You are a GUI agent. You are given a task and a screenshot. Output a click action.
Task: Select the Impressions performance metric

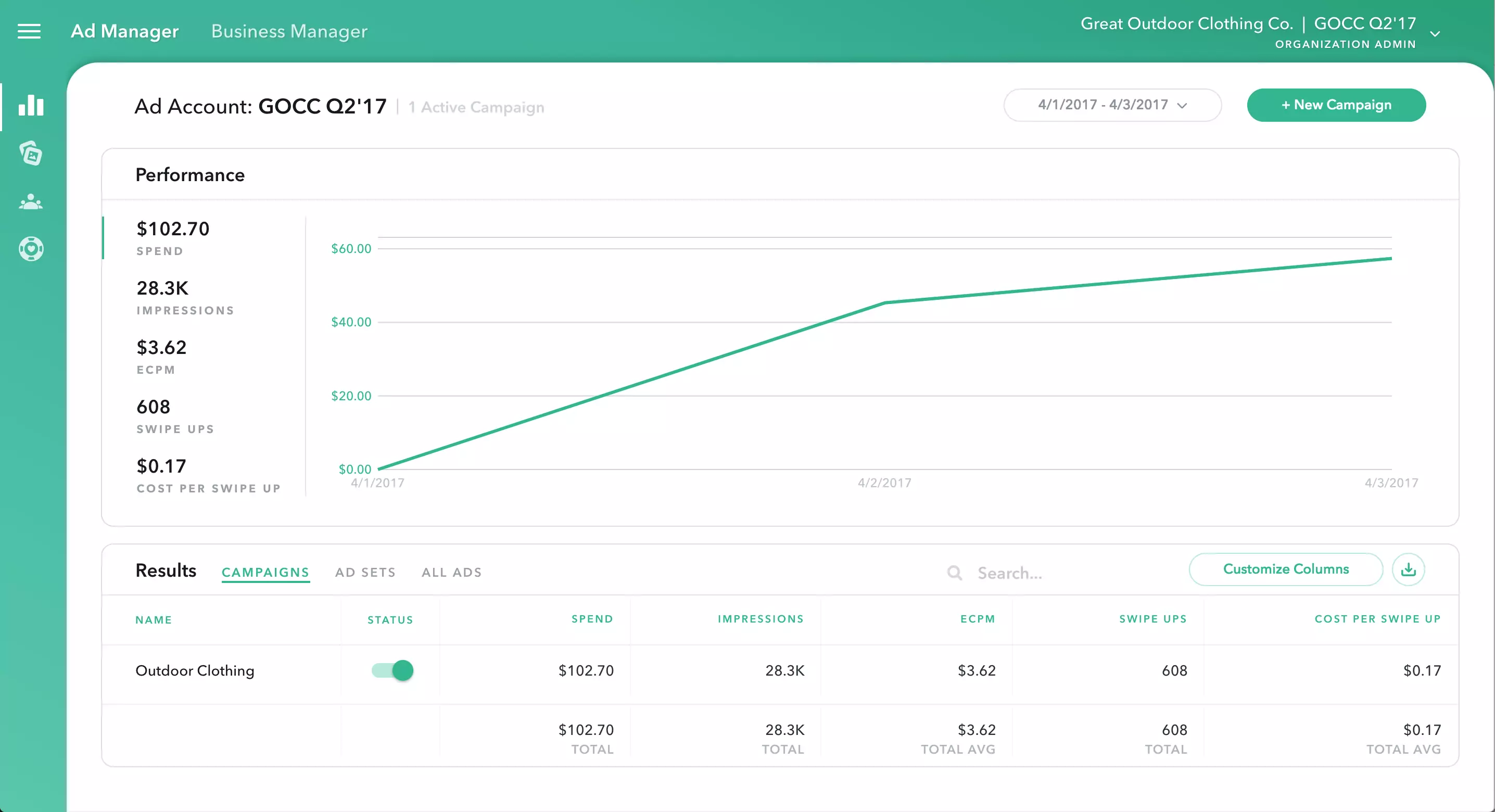point(185,297)
